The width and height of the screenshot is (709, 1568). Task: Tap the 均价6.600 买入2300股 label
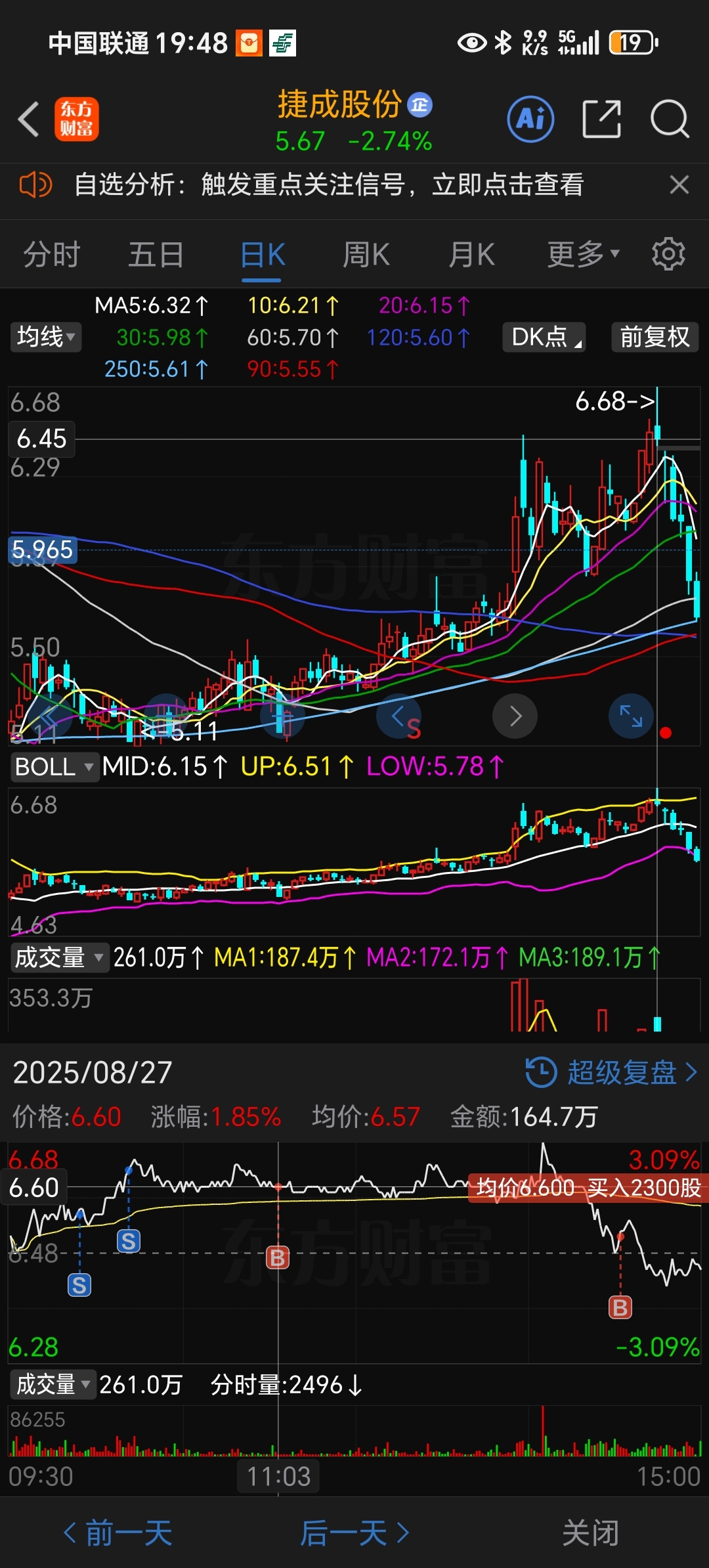[x=588, y=1188]
